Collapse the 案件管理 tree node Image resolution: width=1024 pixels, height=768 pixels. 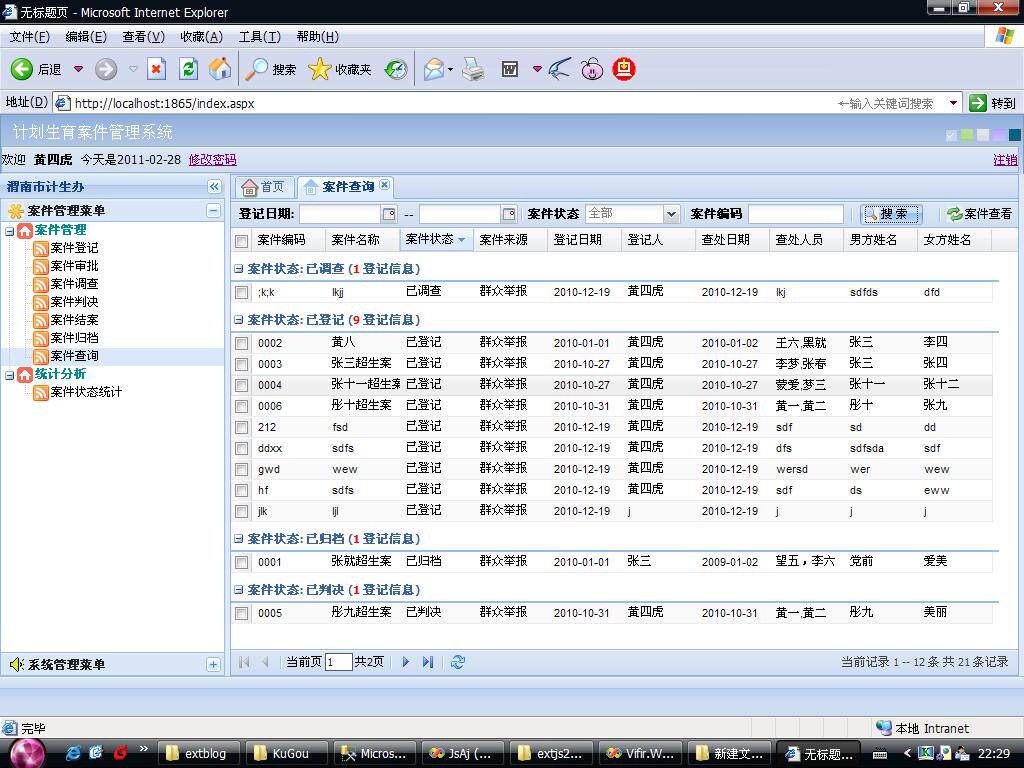tap(9, 231)
